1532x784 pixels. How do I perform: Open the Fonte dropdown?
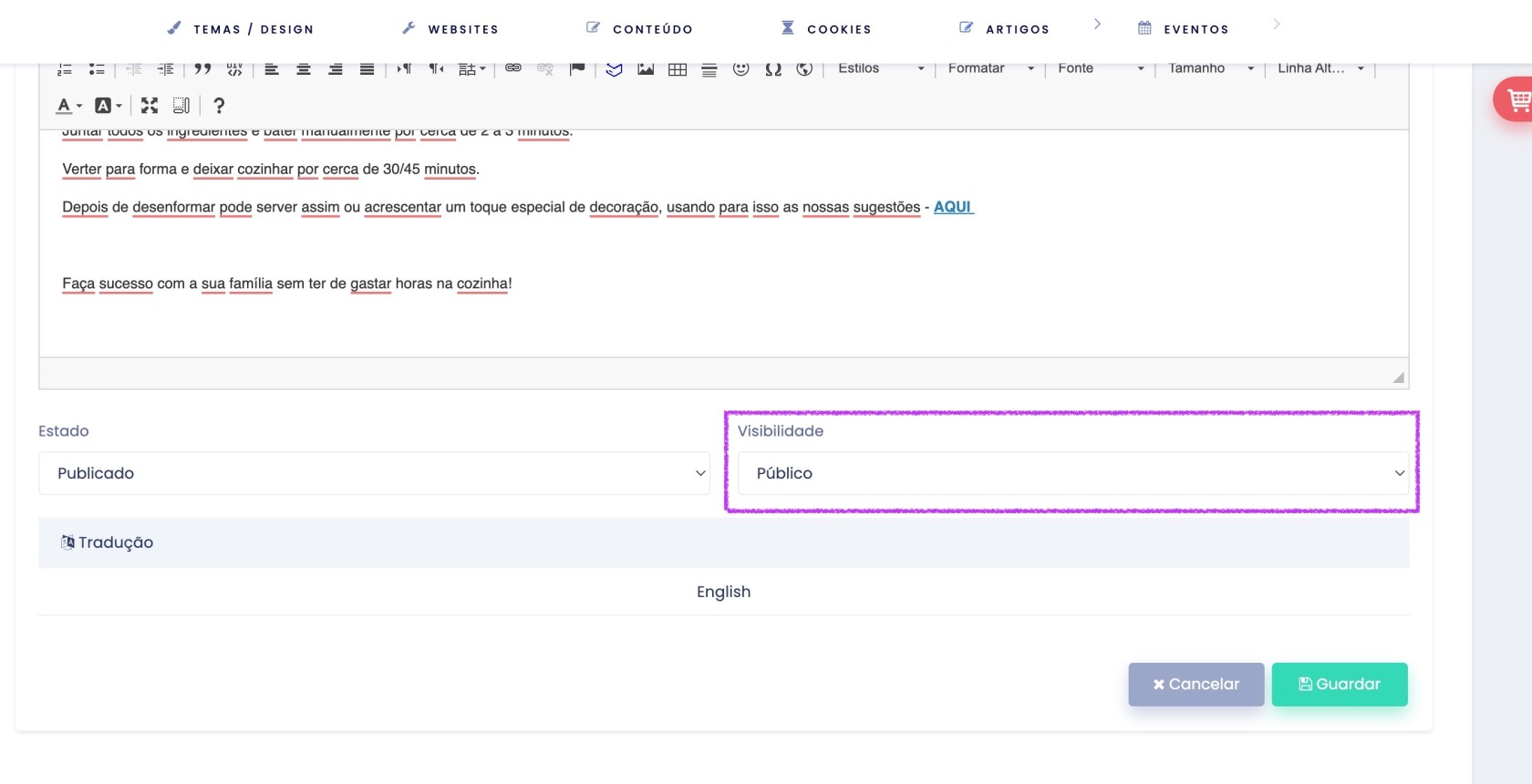click(x=1101, y=68)
